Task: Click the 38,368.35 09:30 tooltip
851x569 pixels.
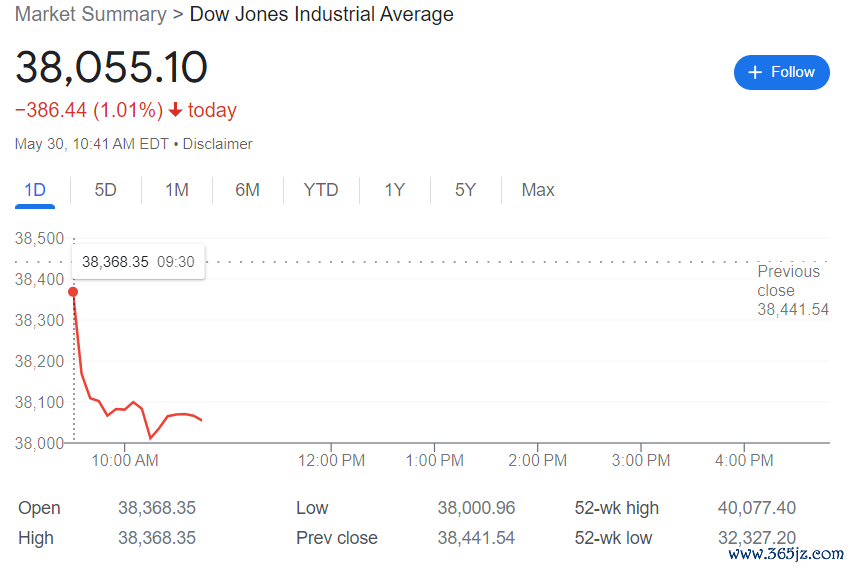Action: click(x=138, y=262)
